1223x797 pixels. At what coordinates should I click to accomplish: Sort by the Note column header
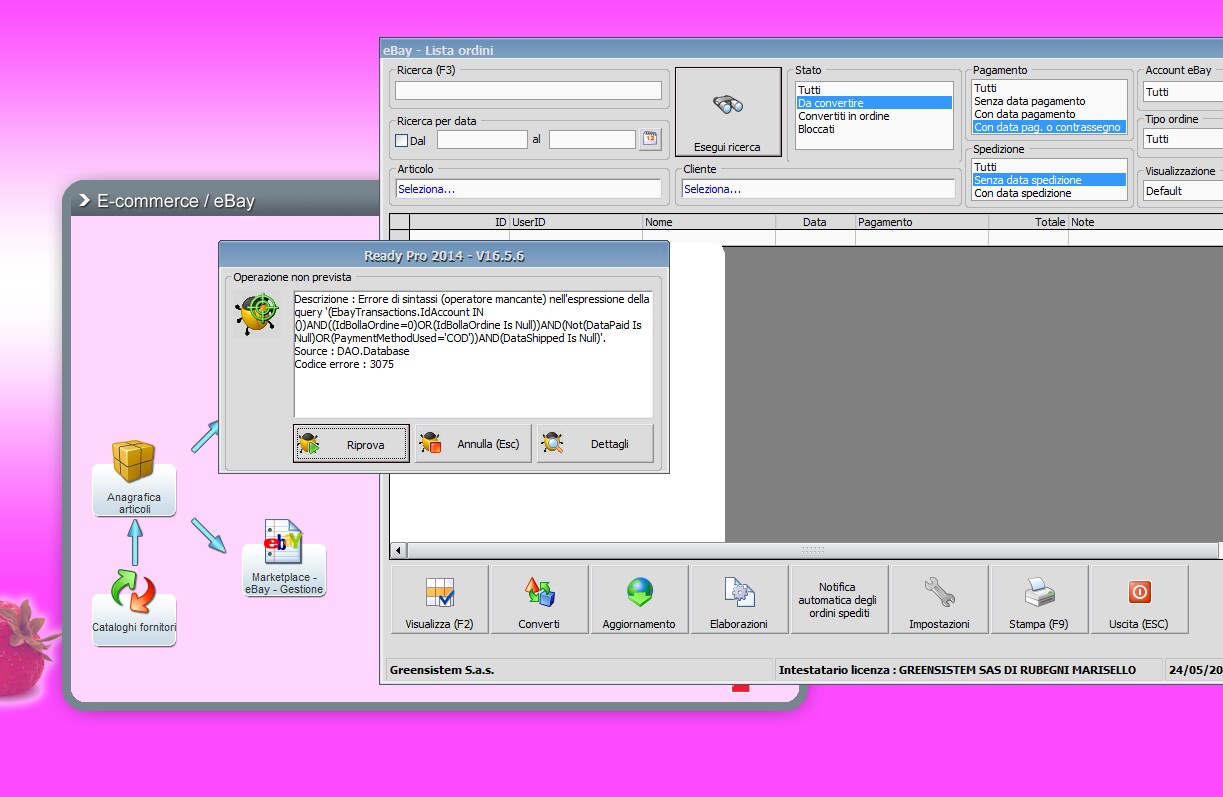(1145, 222)
